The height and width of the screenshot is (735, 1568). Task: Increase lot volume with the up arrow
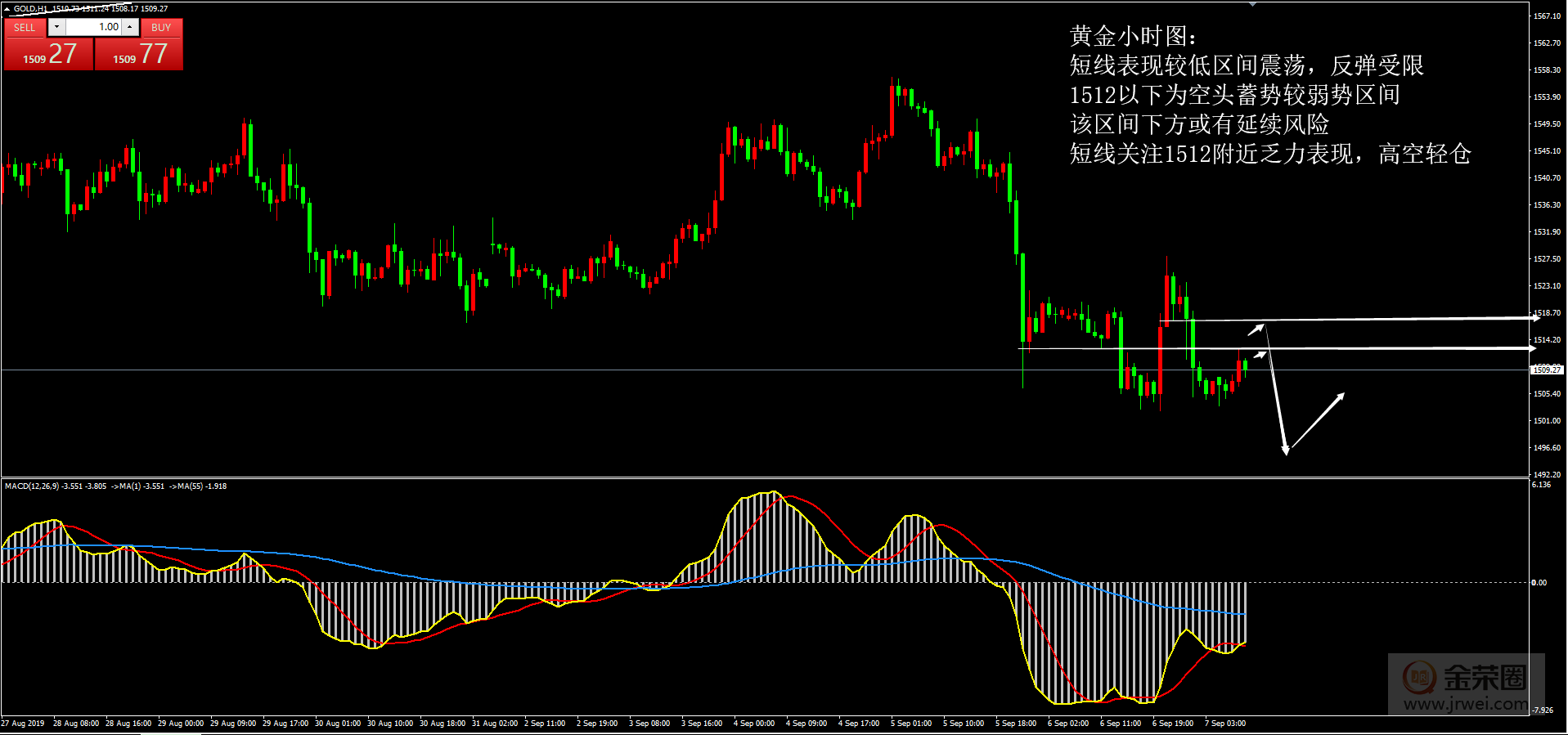pos(129,27)
